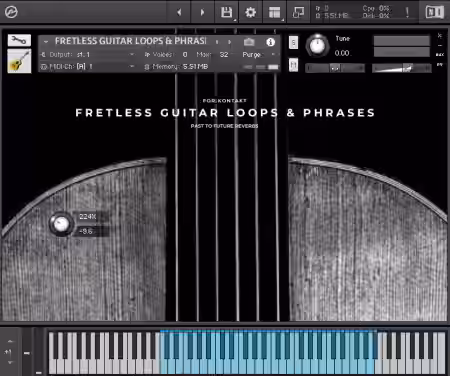Image resolution: width=450 pixels, height=376 pixels.
Task: Click the +8.6 value label next to the knob
Action: pyautogui.click(x=86, y=231)
